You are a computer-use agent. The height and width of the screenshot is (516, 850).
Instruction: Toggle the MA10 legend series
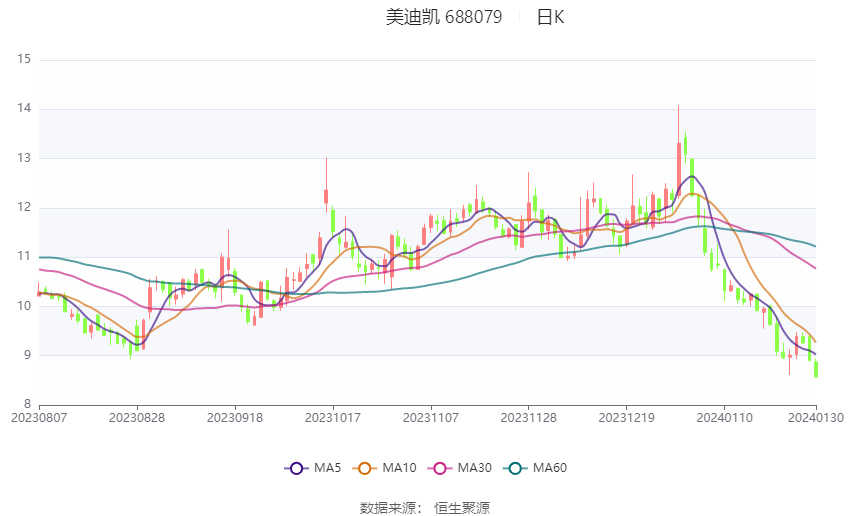pyautogui.click(x=385, y=468)
